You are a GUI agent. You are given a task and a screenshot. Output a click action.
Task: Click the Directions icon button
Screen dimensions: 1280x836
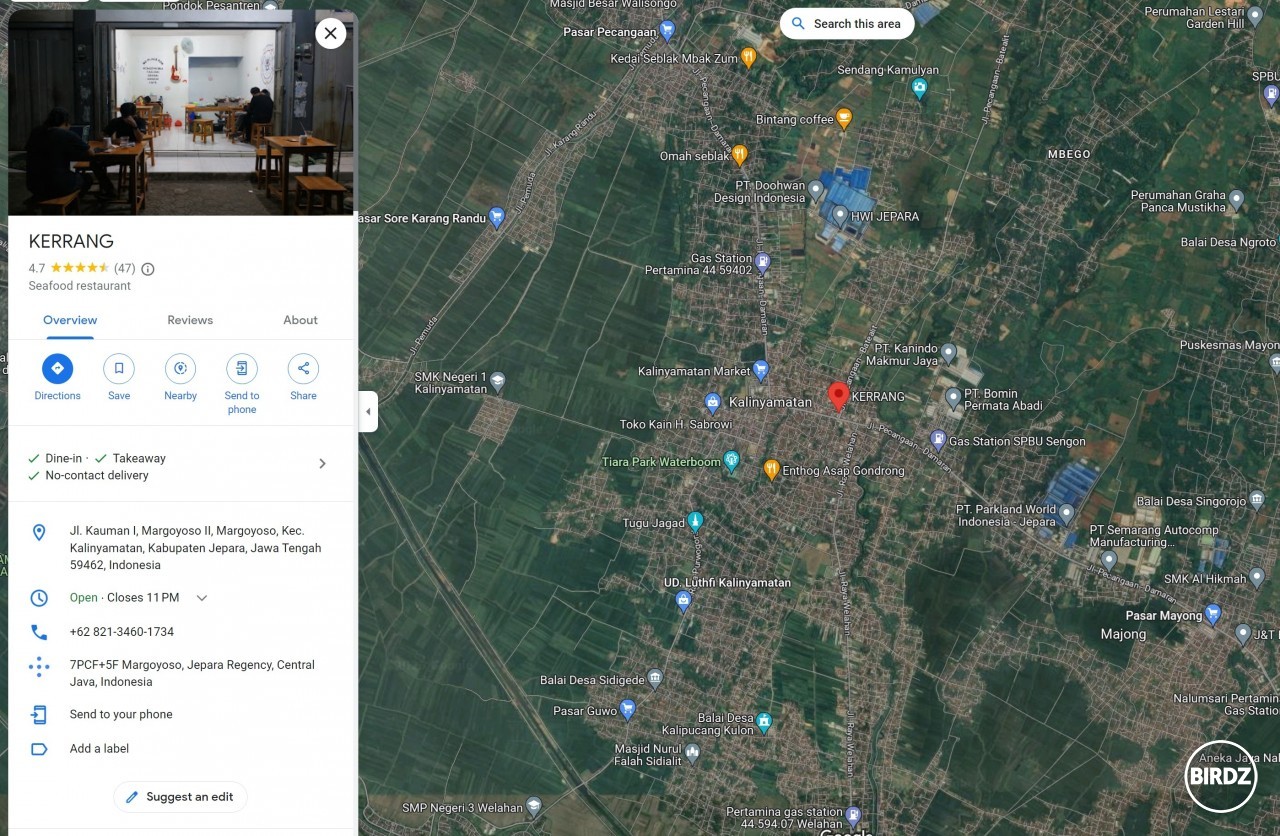[57, 368]
